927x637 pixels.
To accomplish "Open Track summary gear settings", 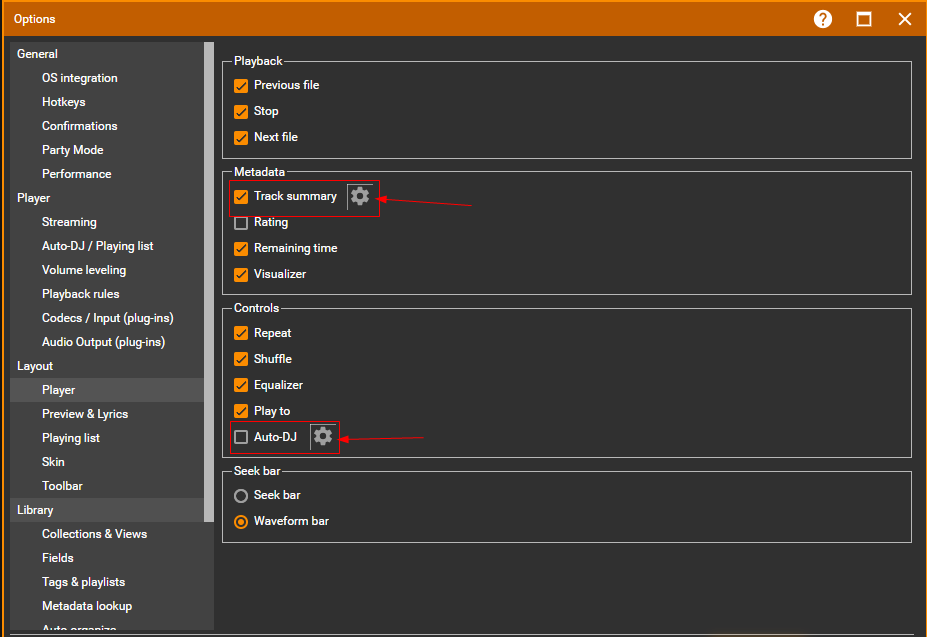I will click(360, 197).
